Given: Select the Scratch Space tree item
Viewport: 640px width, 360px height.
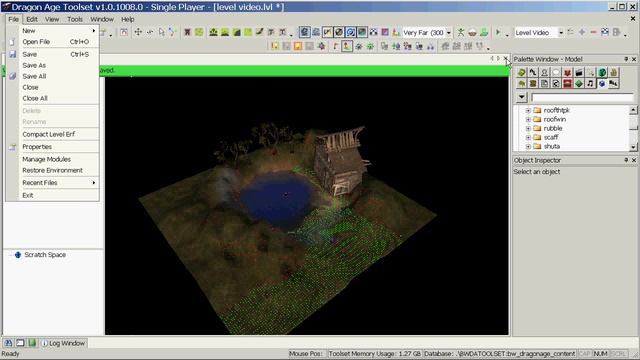Looking at the screenshot, I should tap(45, 255).
